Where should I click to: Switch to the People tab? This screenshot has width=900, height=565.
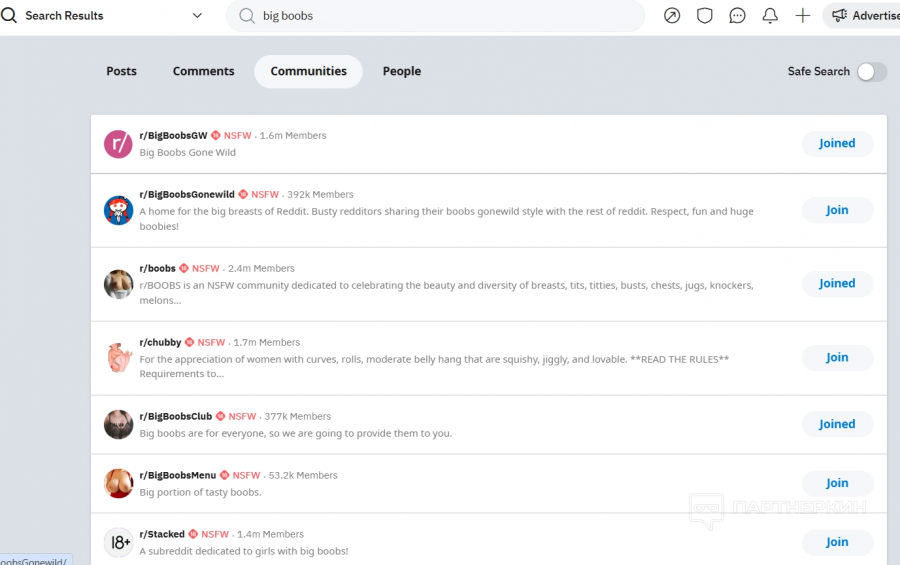click(x=402, y=71)
